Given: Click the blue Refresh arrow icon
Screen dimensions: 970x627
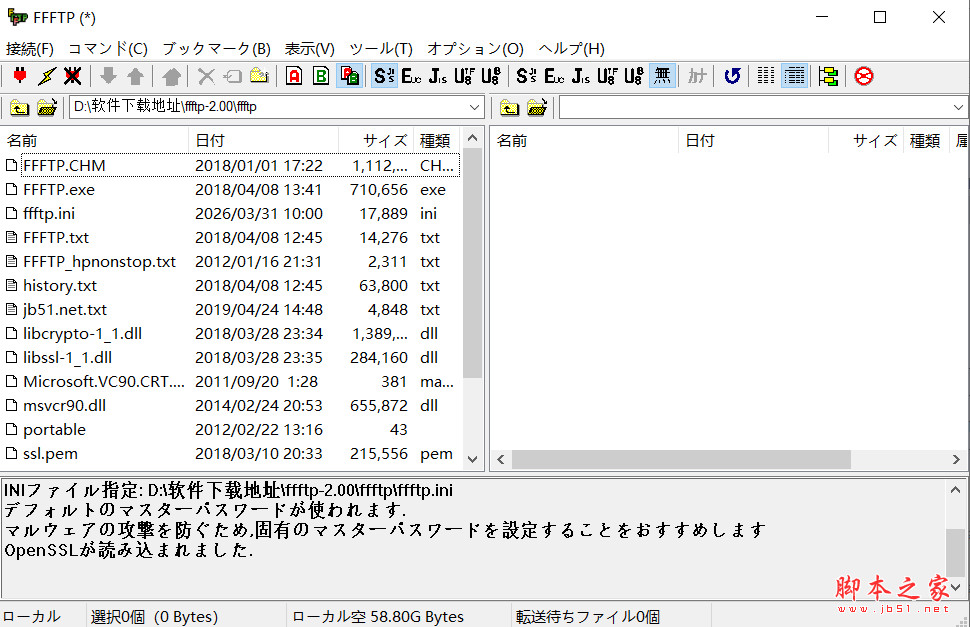Looking at the screenshot, I should (732, 76).
